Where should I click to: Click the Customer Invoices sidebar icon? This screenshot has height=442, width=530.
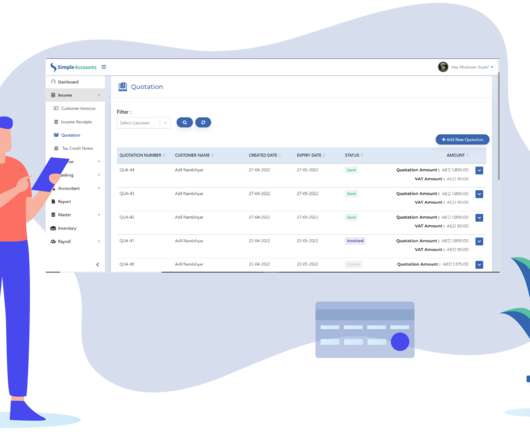pos(56,108)
